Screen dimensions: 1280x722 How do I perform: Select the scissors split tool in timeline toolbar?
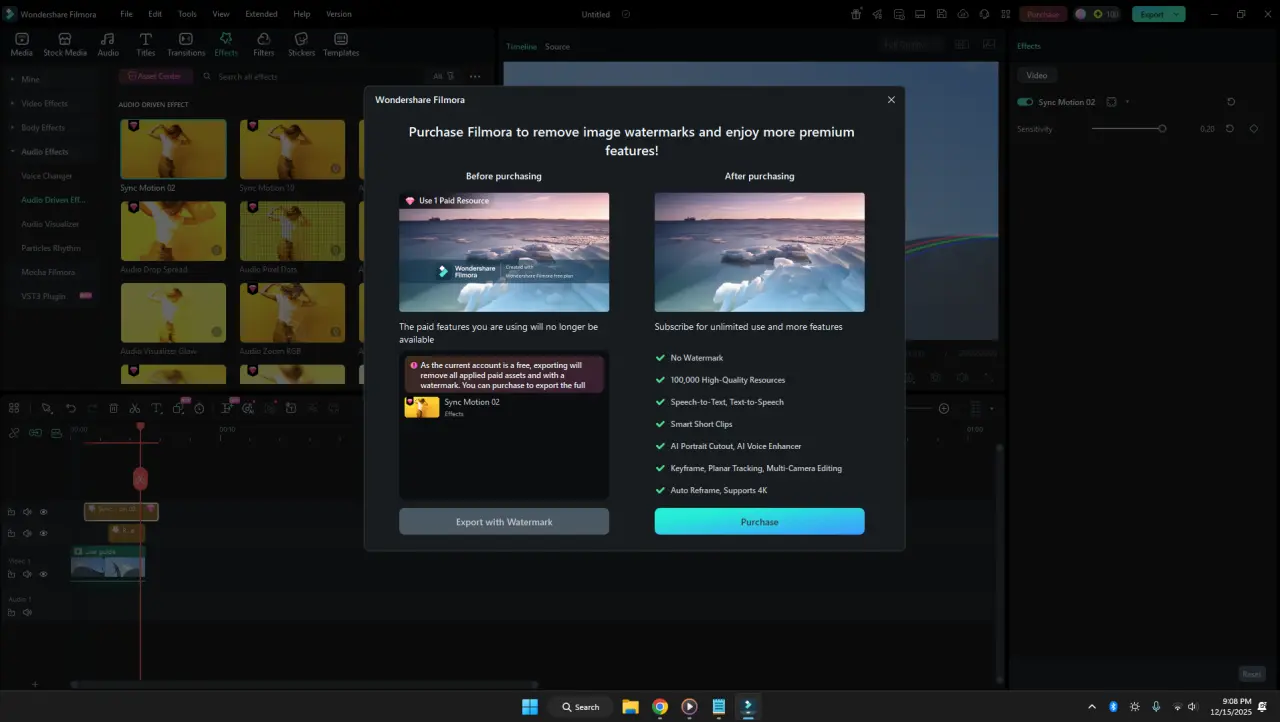coord(134,408)
